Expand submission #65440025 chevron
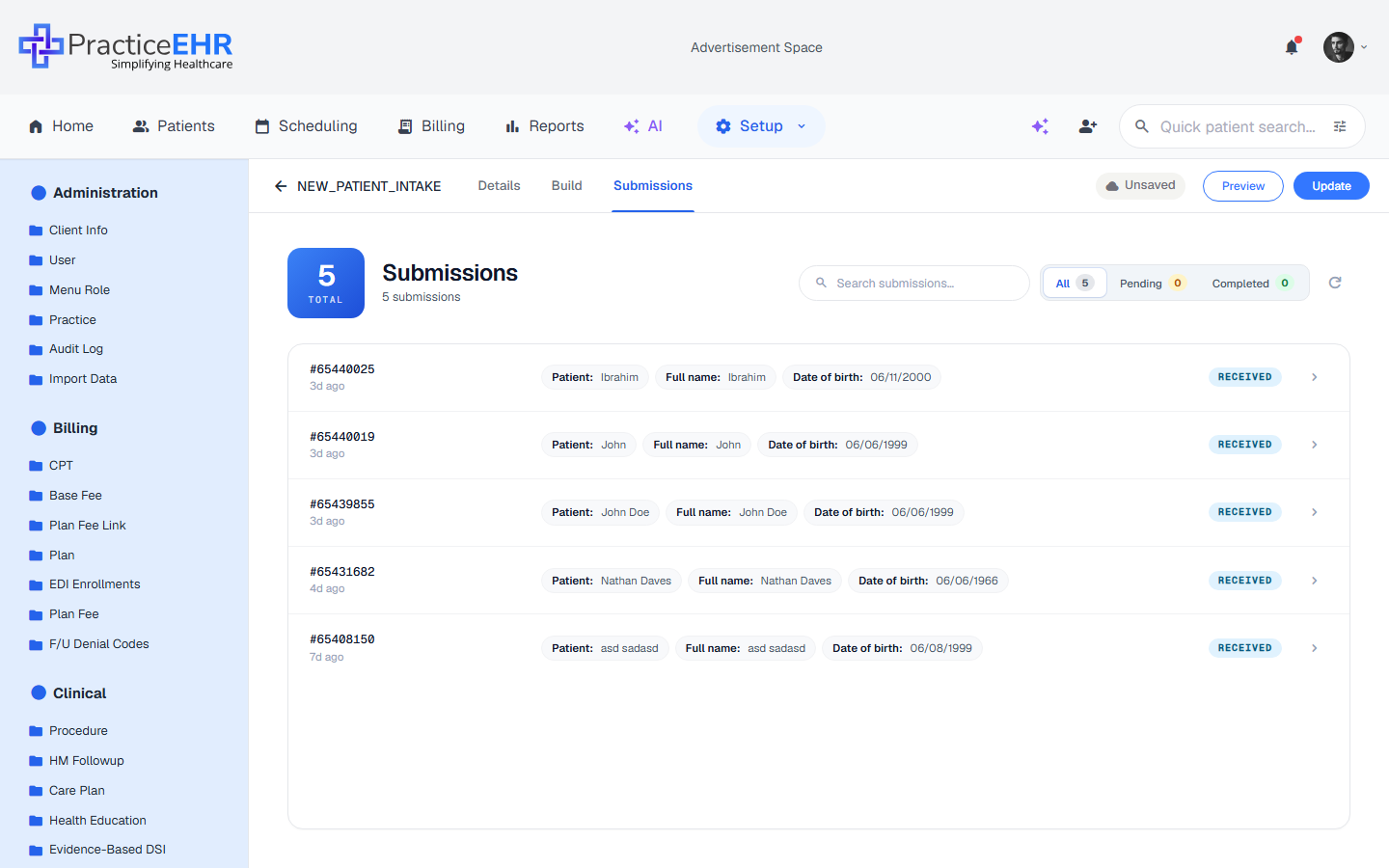This screenshot has width=1389, height=868. pyautogui.click(x=1314, y=377)
